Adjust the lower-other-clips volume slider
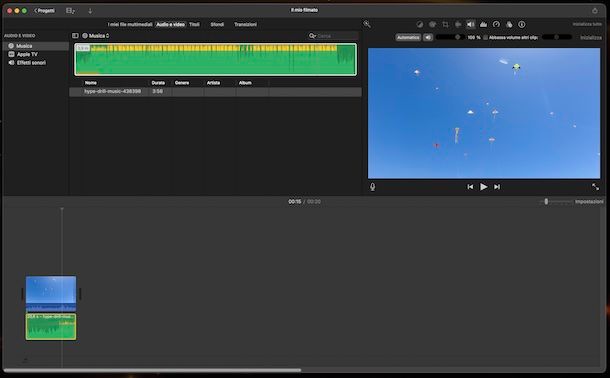The width and height of the screenshot is (610, 378). pos(556,37)
